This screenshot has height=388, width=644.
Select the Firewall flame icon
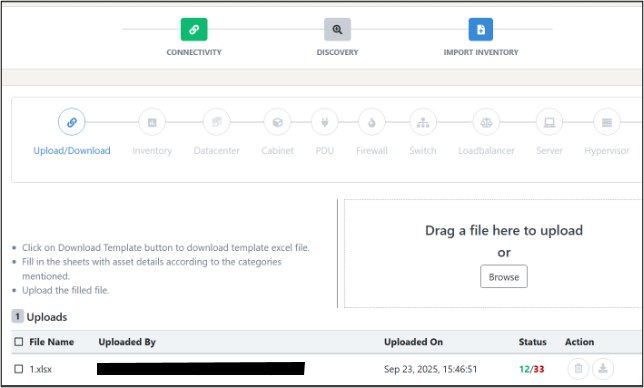coord(372,122)
